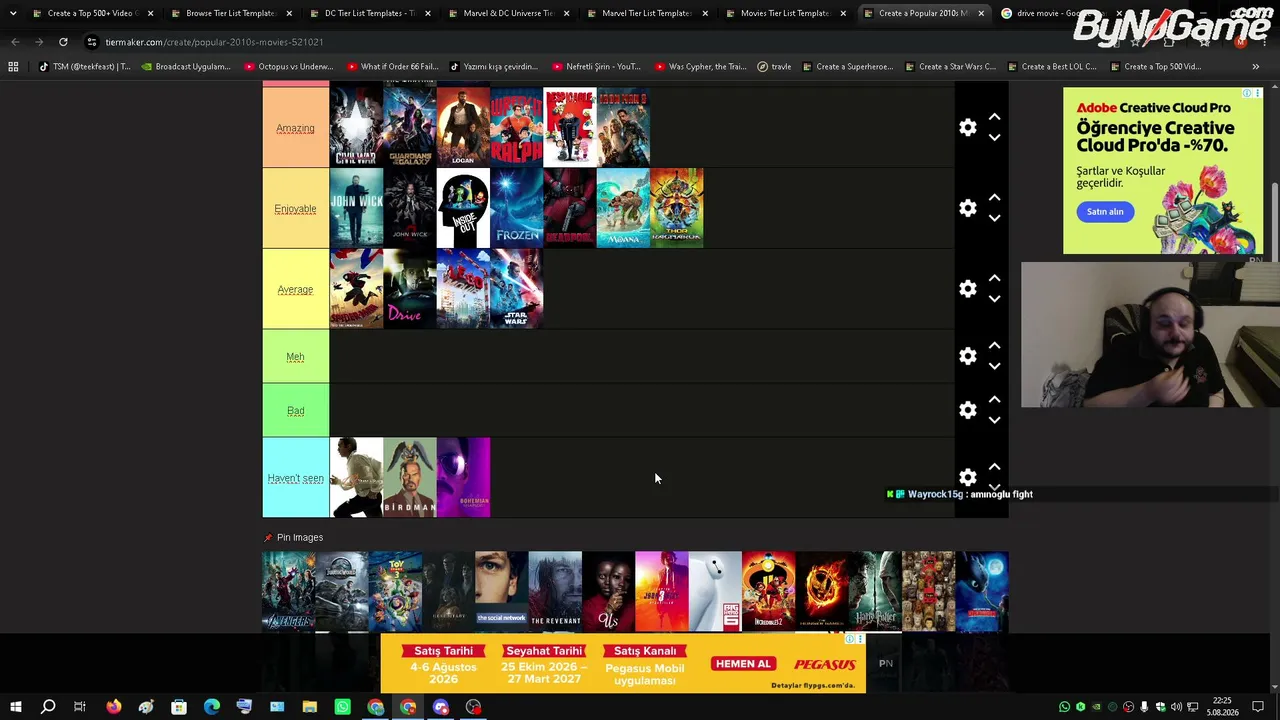Switch to DC Tier List Templates tab
Image resolution: width=1280 pixels, height=720 pixels.
click(x=370, y=13)
